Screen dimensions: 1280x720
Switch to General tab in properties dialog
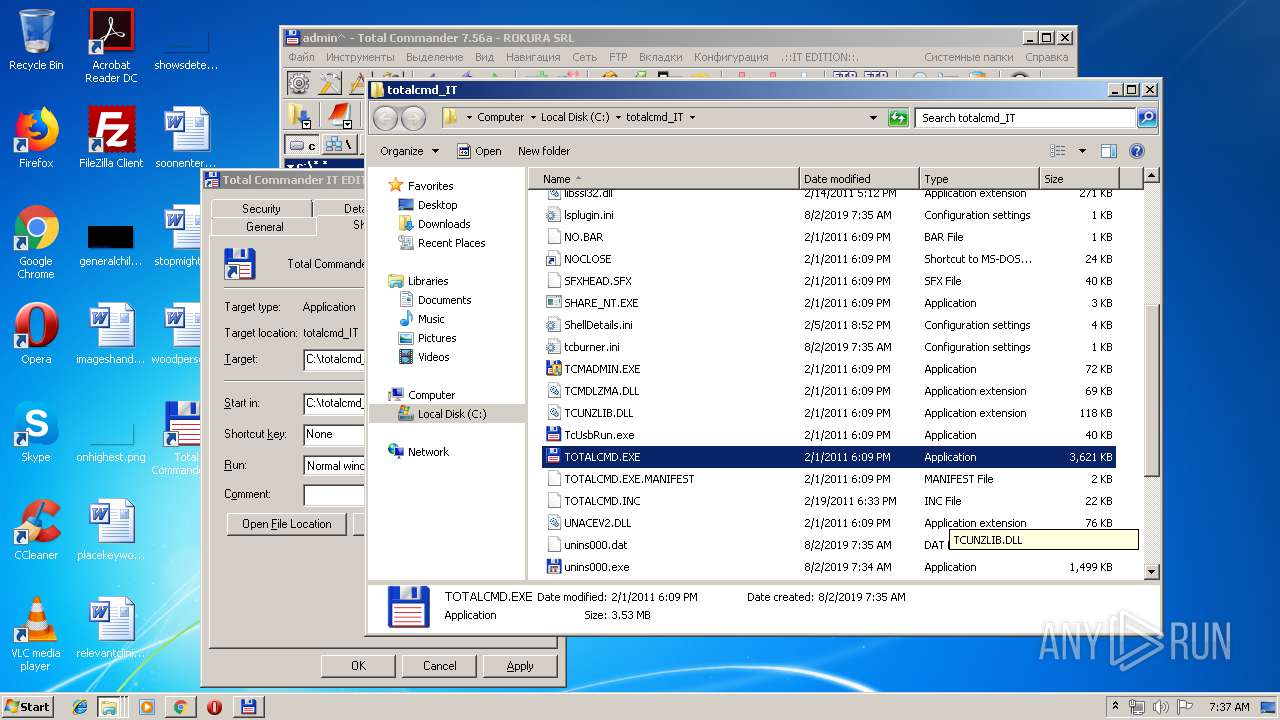coord(264,226)
